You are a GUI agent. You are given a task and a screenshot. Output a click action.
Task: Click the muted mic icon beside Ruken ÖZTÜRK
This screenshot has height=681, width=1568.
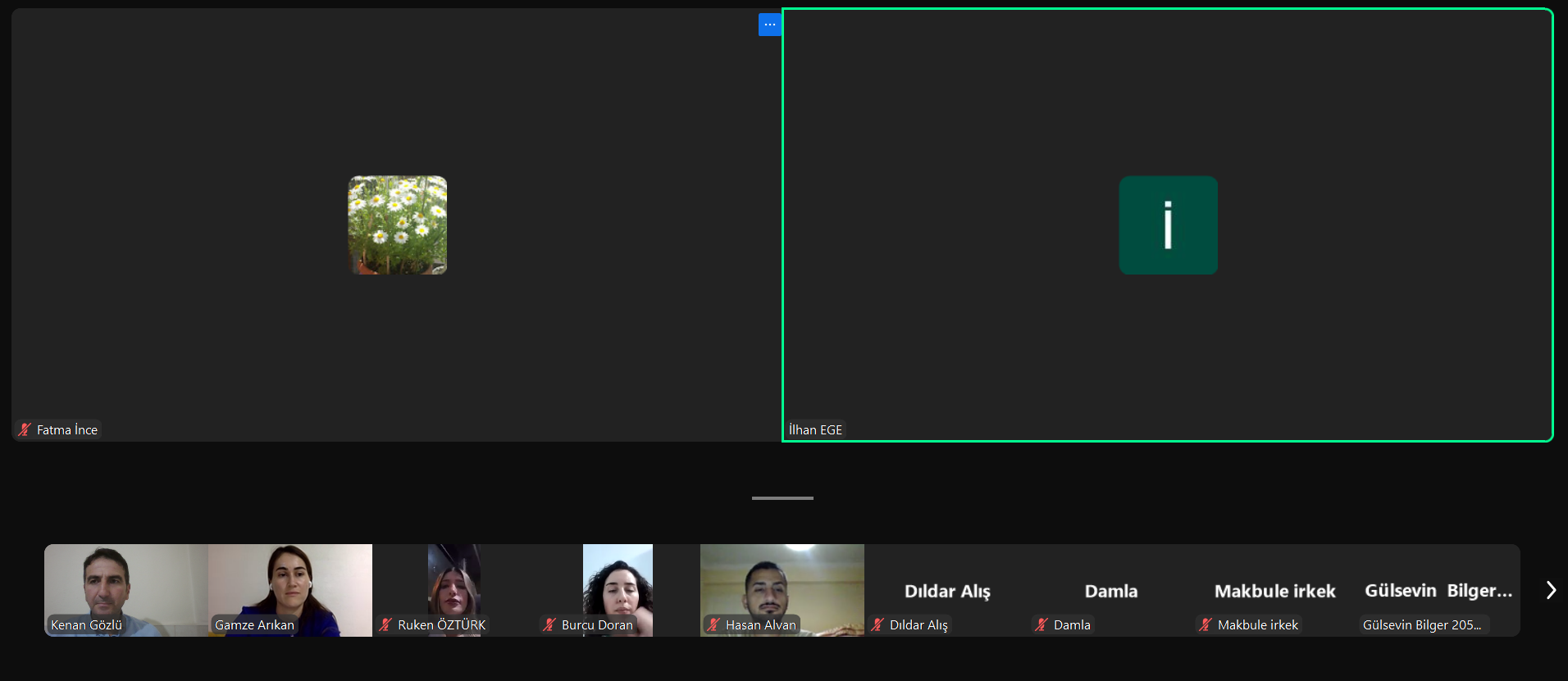385,624
